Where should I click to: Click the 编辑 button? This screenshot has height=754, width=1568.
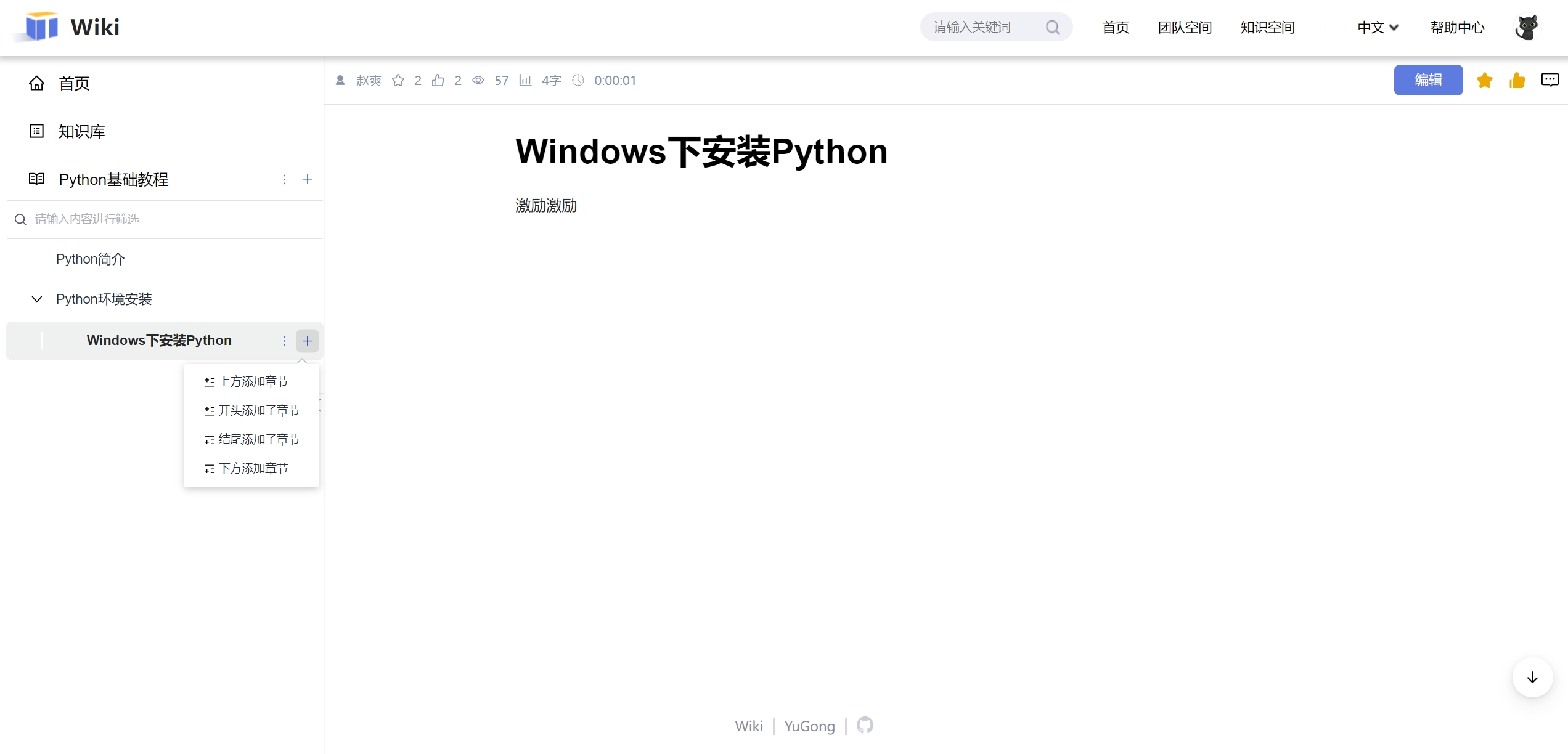tap(1428, 79)
